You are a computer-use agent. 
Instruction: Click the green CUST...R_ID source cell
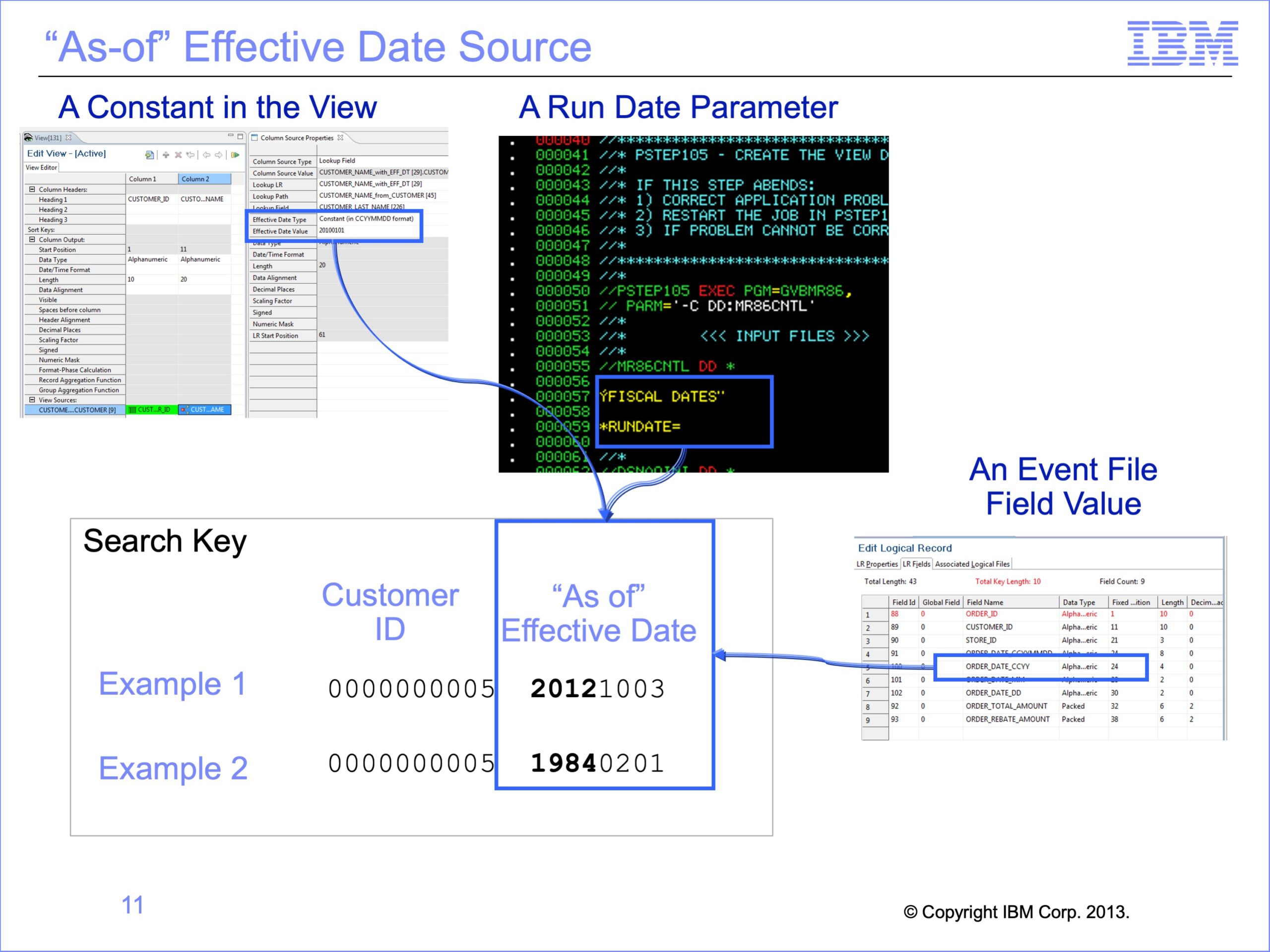[152, 410]
